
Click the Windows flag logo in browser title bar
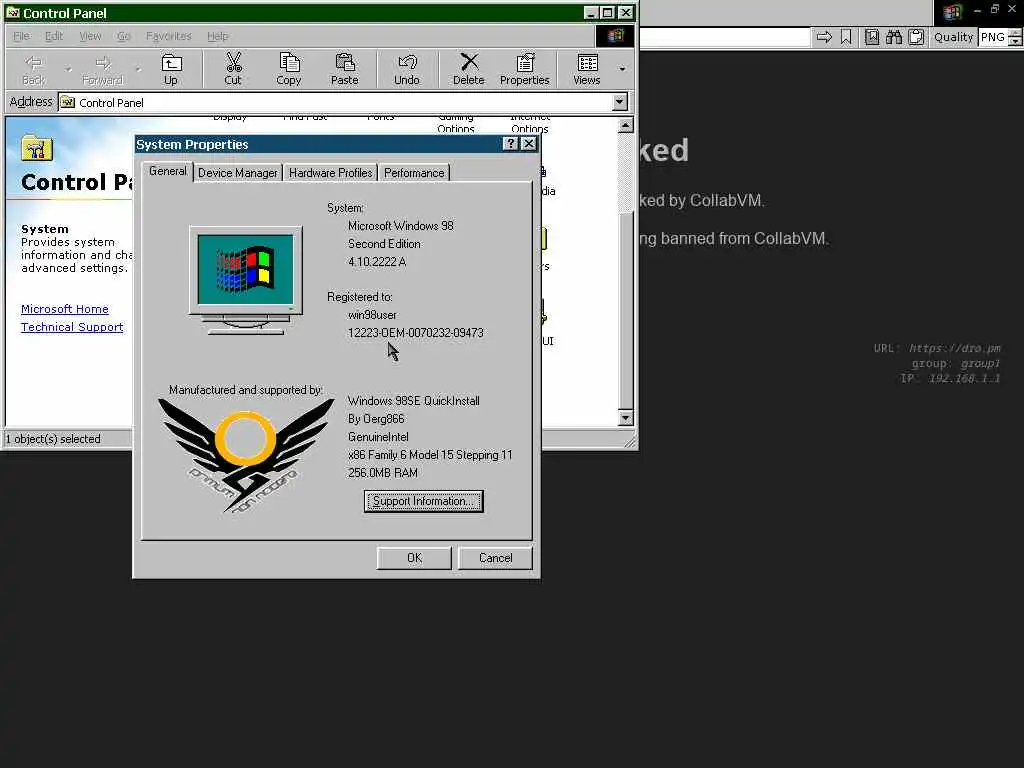click(x=952, y=12)
